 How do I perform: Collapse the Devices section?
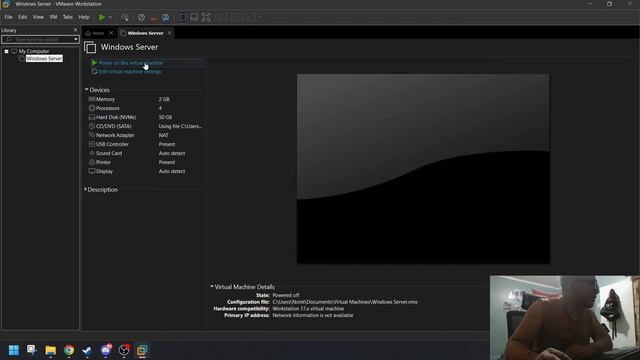click(87, 89)
